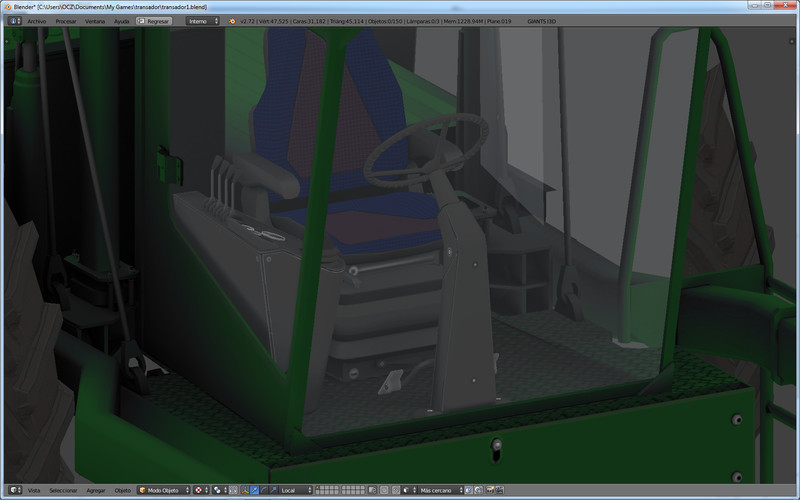Click the 3D view editor type icon
The image size is (800, 500).
tap(13, 490)
